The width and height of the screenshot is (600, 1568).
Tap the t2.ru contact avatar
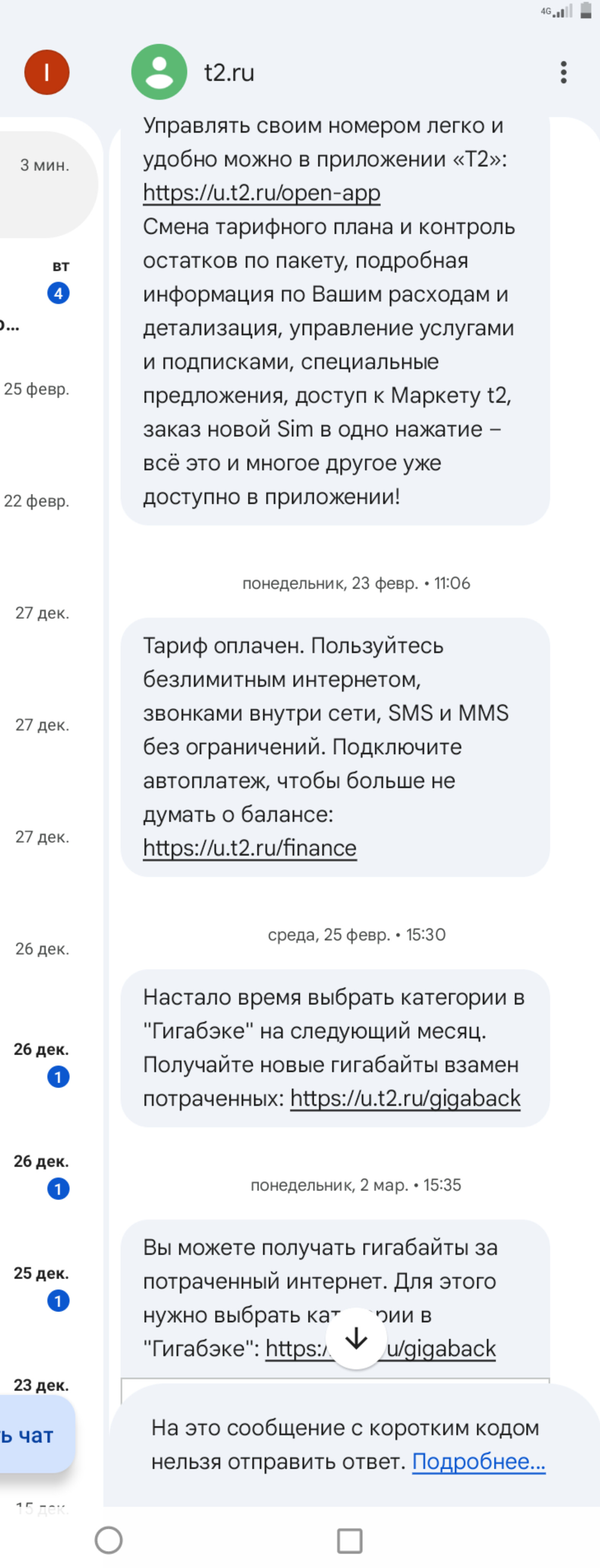coord(159,72)
